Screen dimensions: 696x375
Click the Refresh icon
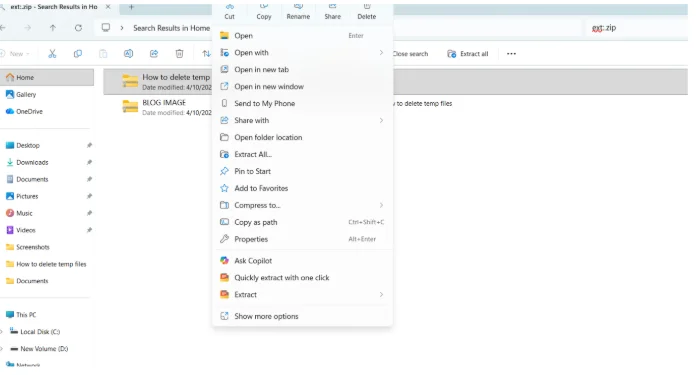click(x=78, y=28)
